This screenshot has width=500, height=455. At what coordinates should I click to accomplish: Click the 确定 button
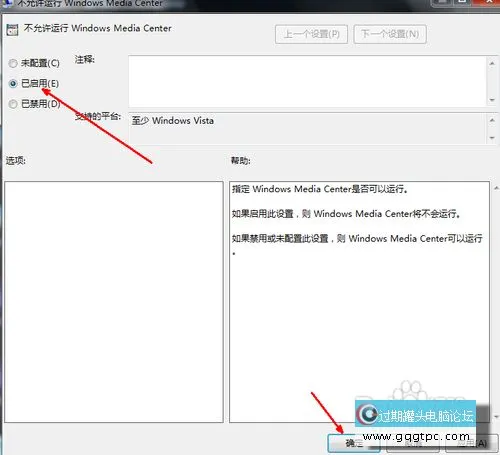(x=354, y=443)
